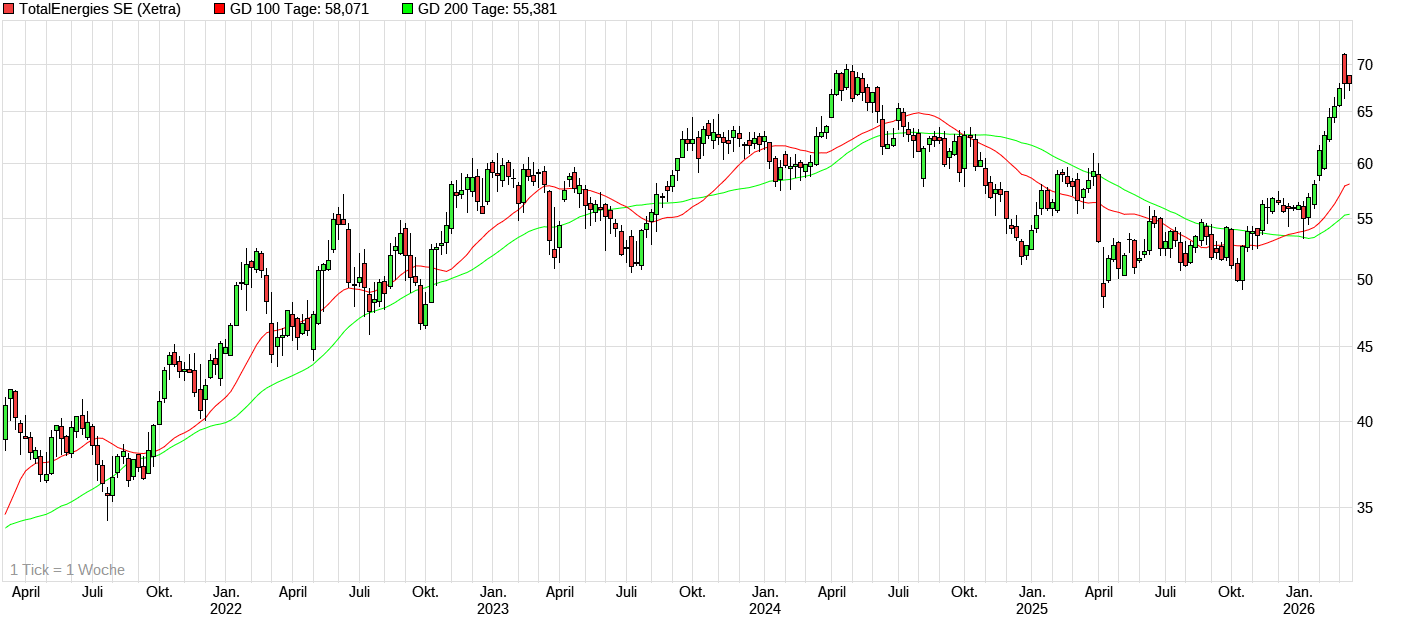Select the 2026 year marker on the time axis

pyautogui.click(x=1298, y=608)
